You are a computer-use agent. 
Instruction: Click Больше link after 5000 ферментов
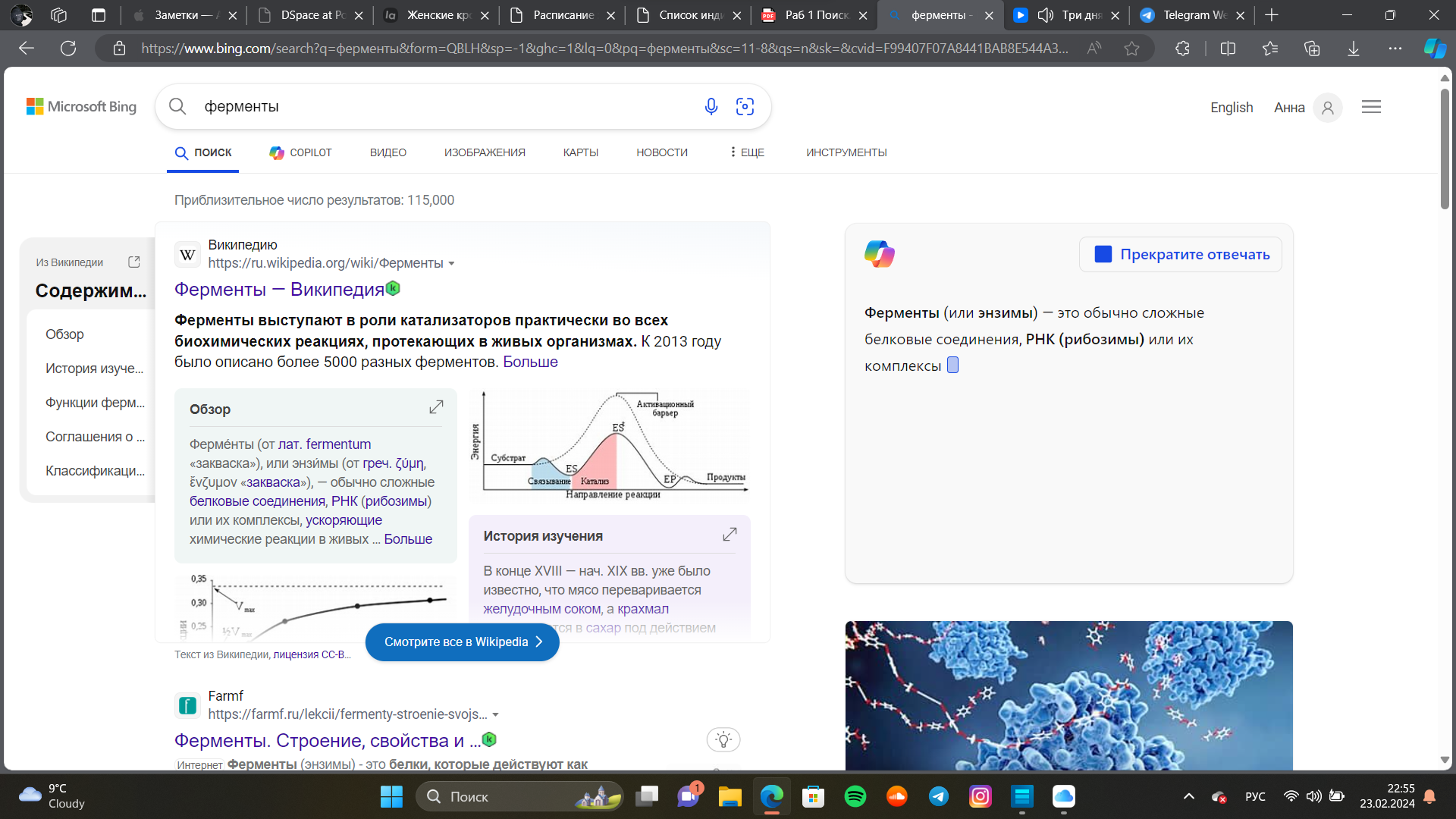coord(530,362)
